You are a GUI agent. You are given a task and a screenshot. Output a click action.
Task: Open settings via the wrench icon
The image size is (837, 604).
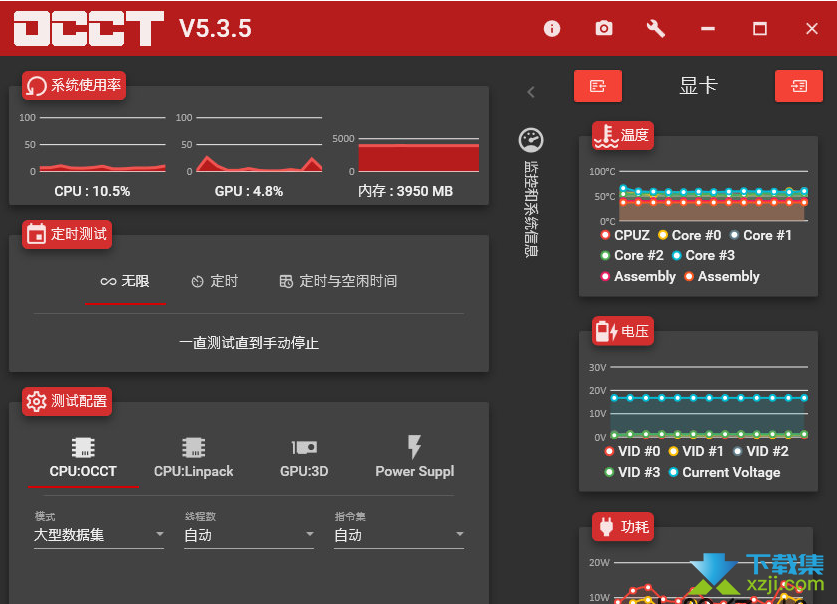656,28
